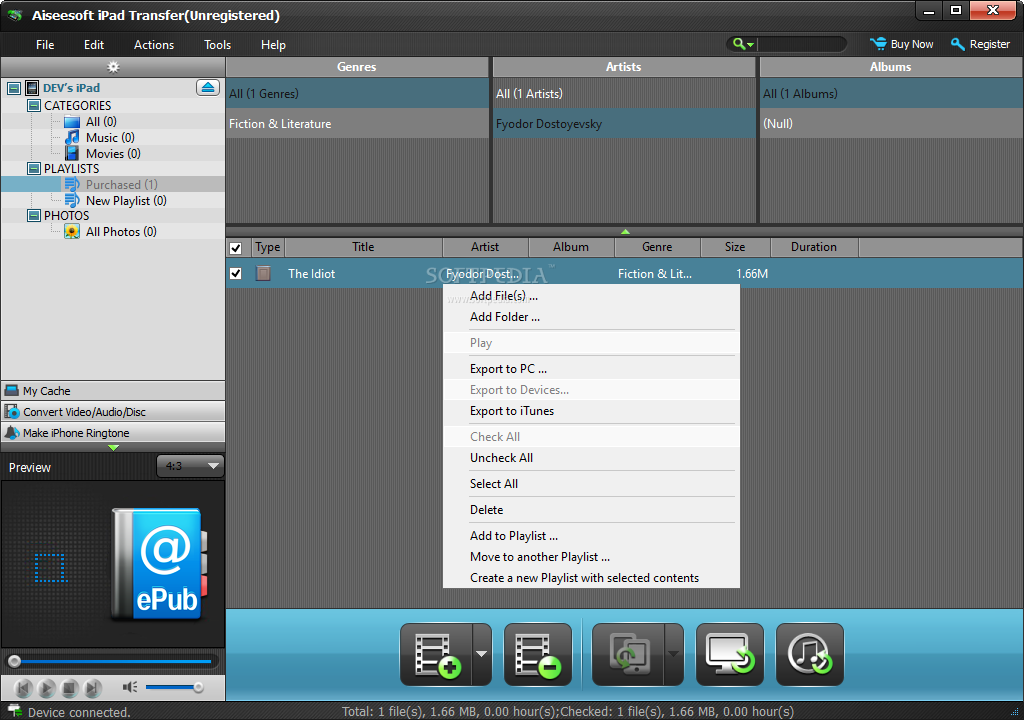
Task: Click the Remove File toolbar button
Action: point(537,655)
